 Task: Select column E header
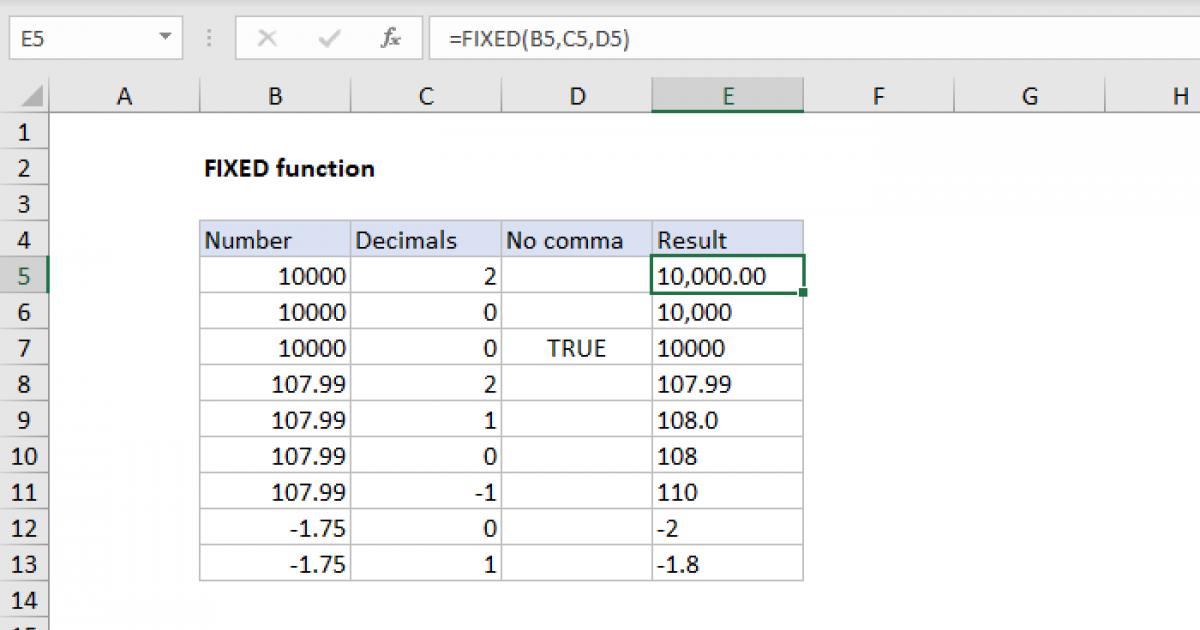pyautogui.click(x=727, y=96)
